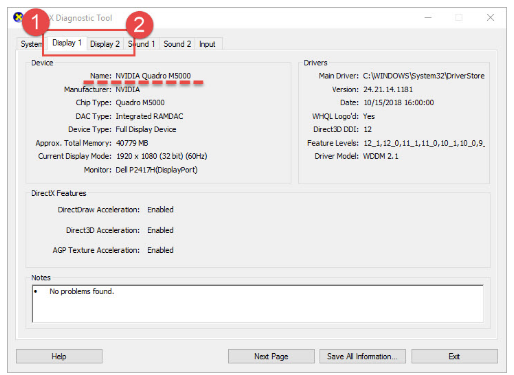The height and width of the screenshot is (375, 514).
Task: Open the Display 2 tab
Action: point(105,44)
